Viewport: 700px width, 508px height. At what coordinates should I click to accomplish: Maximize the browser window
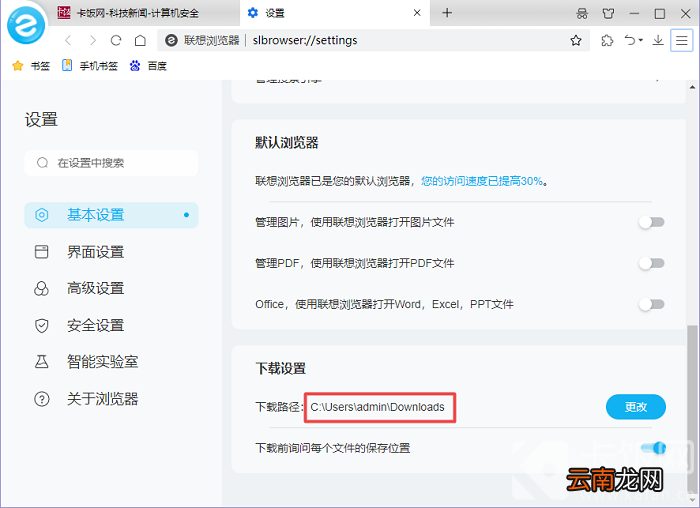click(660, 13)
